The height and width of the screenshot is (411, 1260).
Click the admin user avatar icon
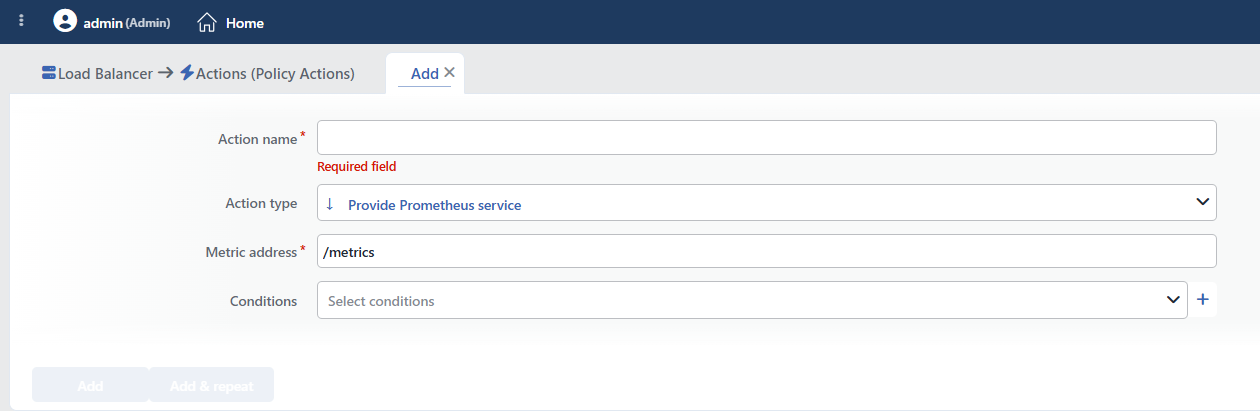click(x=65, y=21)
